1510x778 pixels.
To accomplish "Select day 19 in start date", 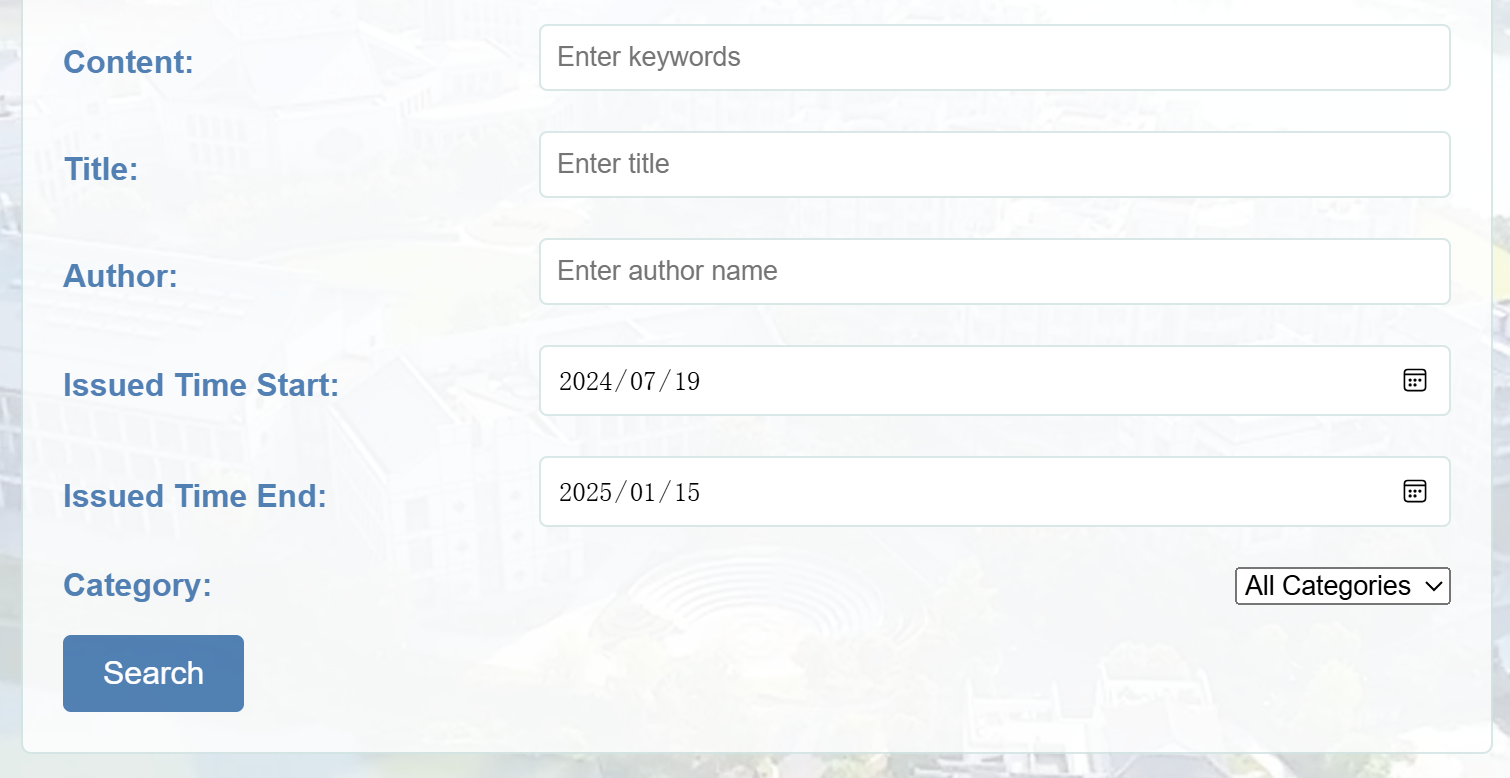I will click(686, 381).
